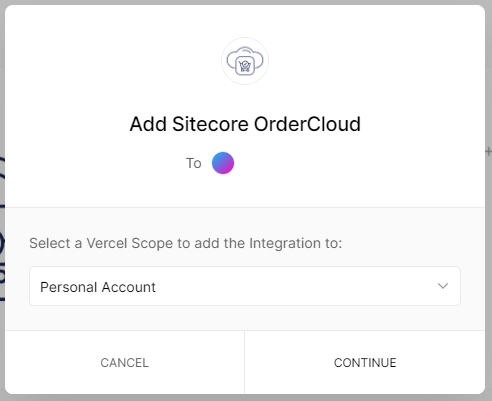Click the shopping cart badge inside the cloud
Viewport: 492px width, 401px height.
[x=245, y=66]
